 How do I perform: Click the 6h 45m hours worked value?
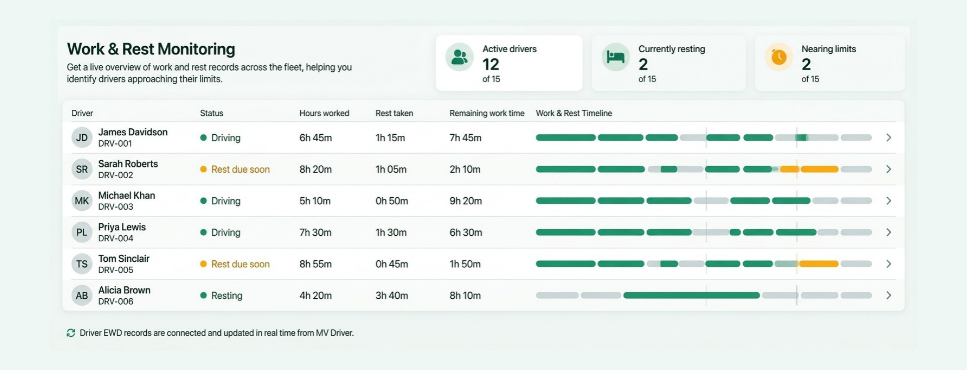tap(316, 138)
